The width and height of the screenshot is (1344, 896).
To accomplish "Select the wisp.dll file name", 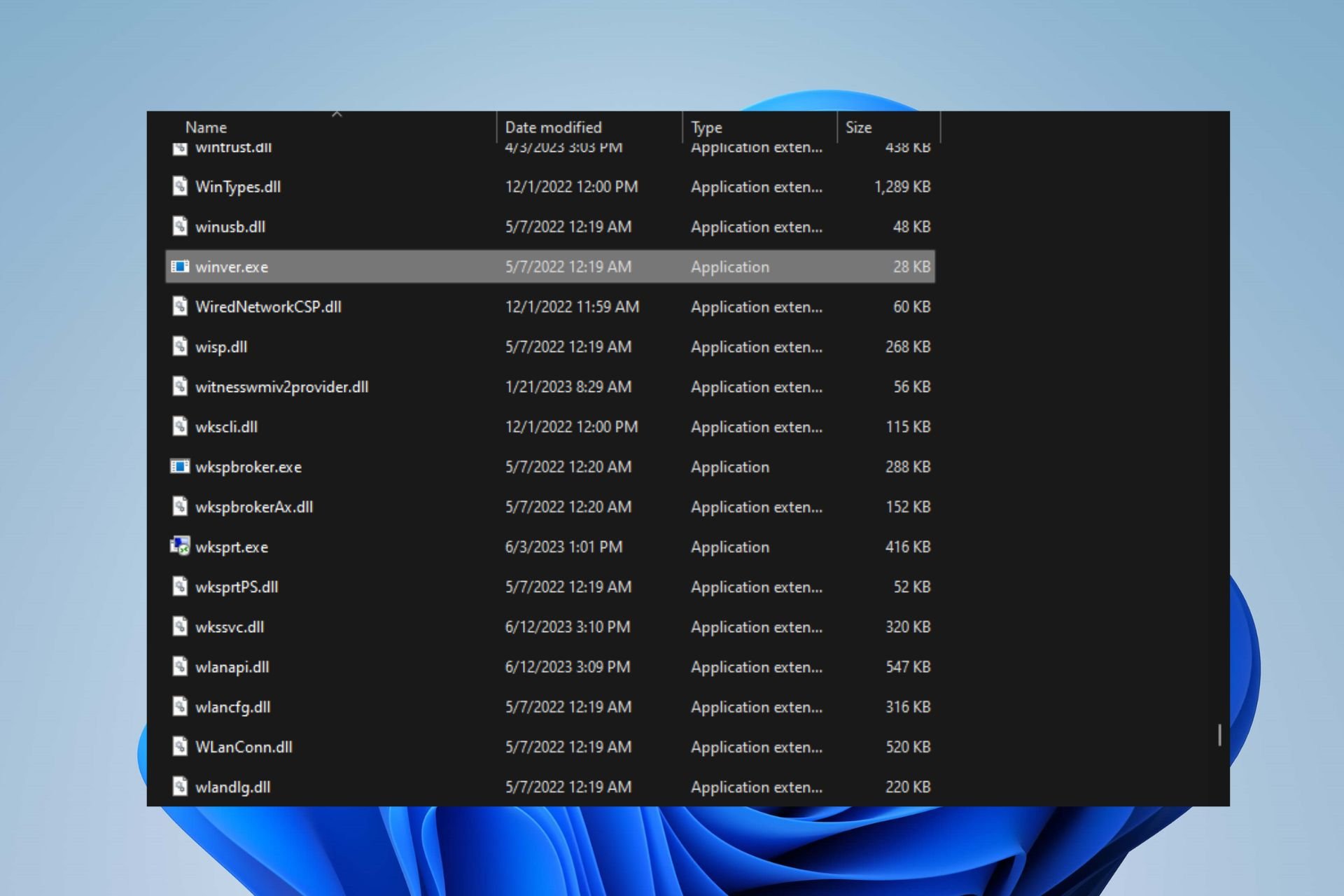I will 221,347.
